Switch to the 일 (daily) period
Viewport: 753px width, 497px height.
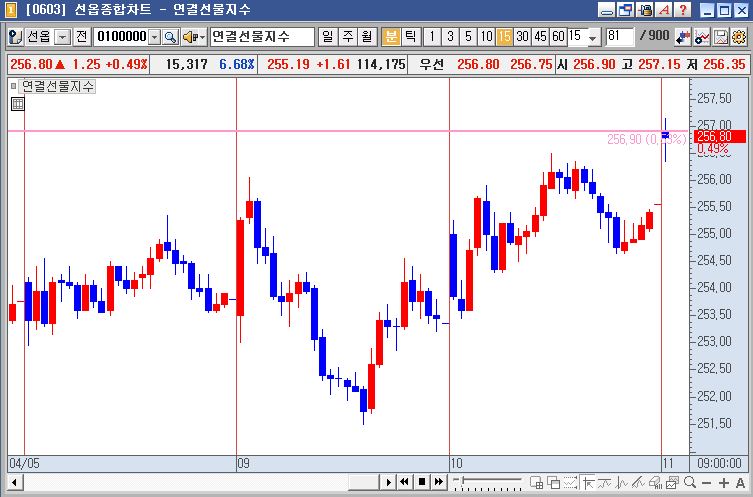[x=328, y=37]
